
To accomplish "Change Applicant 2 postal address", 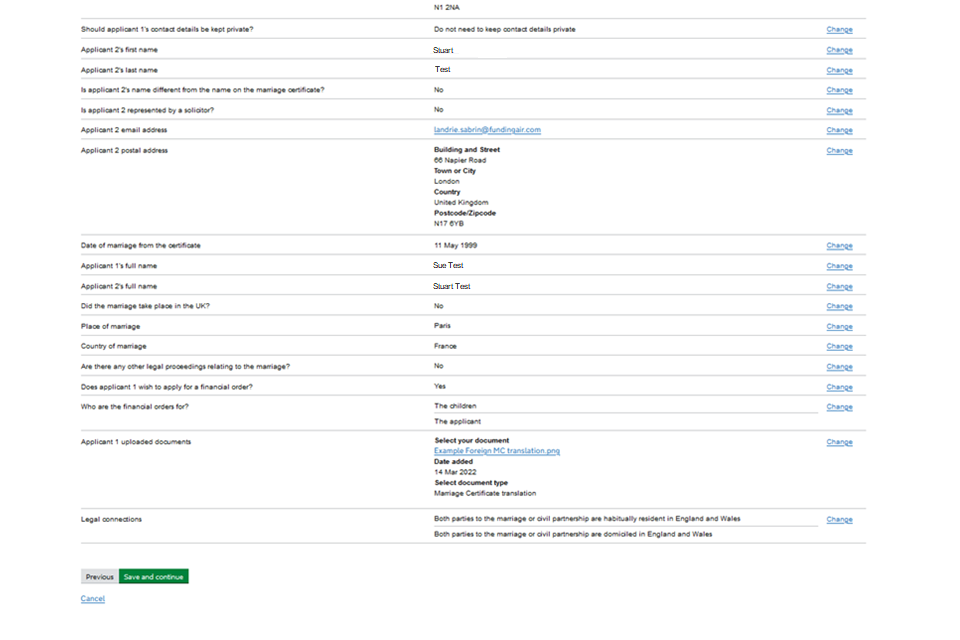I will 839,151.
